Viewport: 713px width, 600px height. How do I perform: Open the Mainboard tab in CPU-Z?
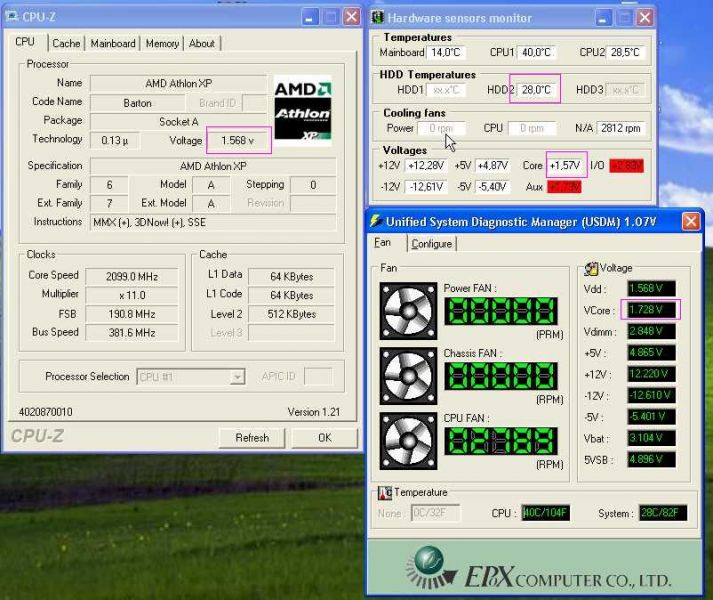(113, 44)
